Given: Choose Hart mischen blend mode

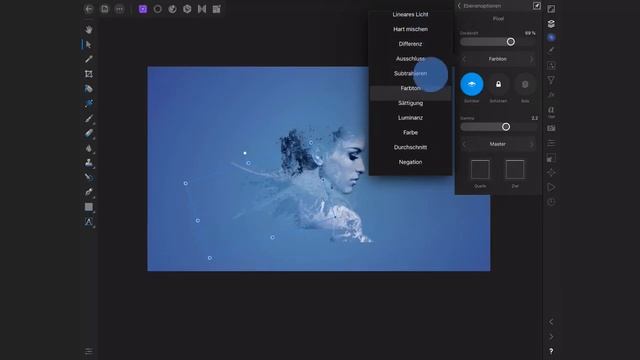Looking at the screenshot, I should click(x=410, y=29).
